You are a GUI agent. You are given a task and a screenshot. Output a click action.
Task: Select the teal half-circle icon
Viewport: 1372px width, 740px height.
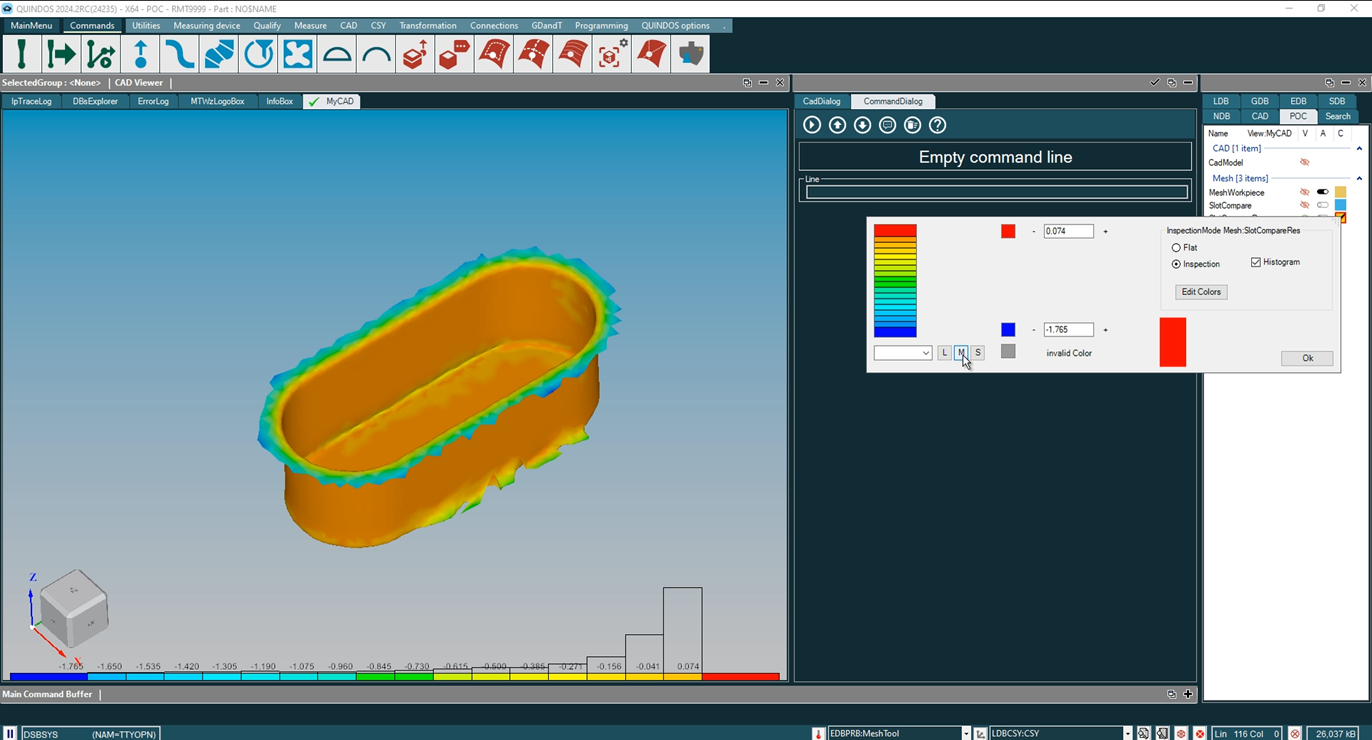337,54
